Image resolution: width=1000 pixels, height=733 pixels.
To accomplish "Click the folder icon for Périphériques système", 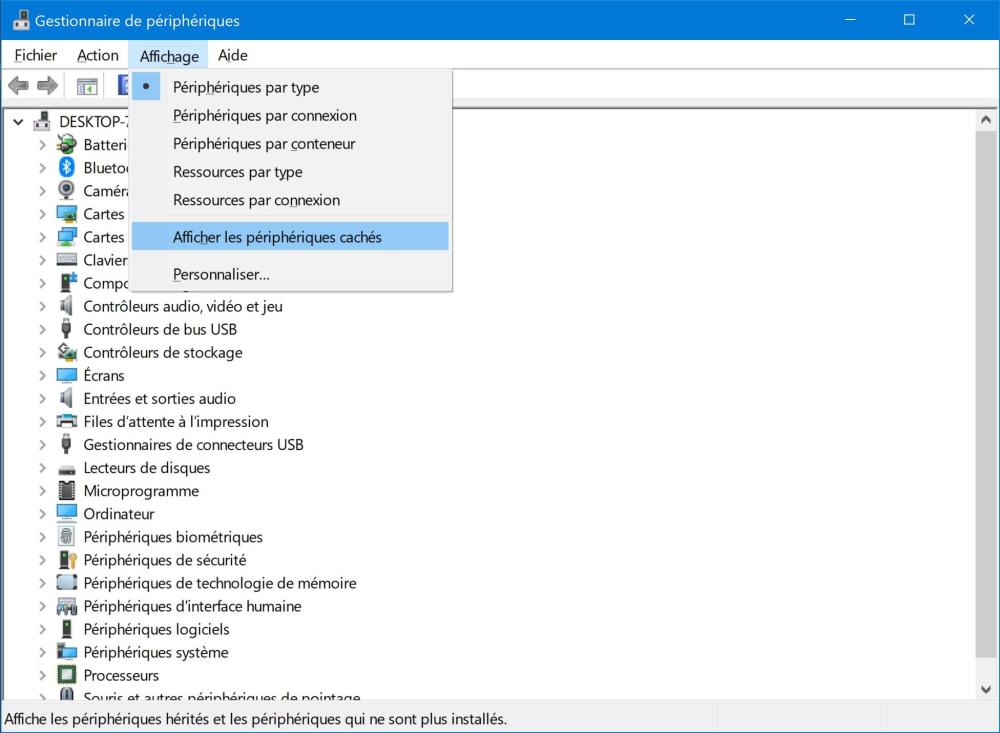I will click(x=66, y=651).
